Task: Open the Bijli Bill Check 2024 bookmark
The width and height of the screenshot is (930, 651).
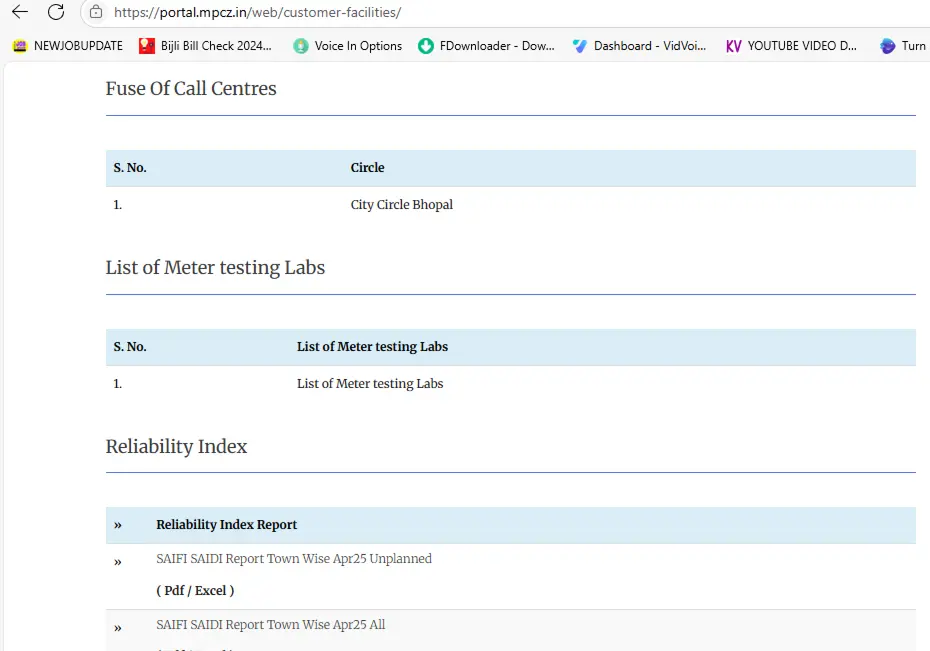Action: tap(205, 46)
